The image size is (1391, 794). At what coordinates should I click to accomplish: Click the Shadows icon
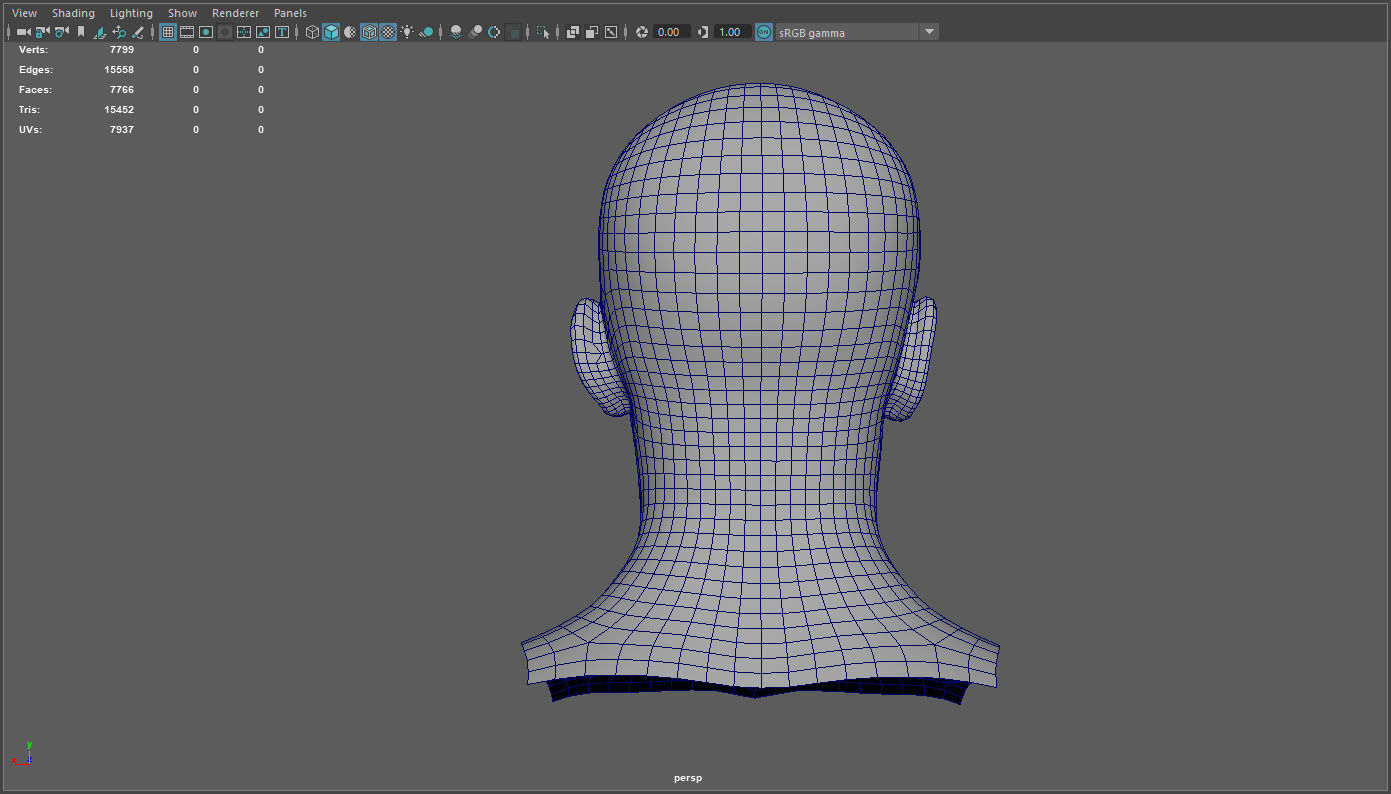click(427, 32)
